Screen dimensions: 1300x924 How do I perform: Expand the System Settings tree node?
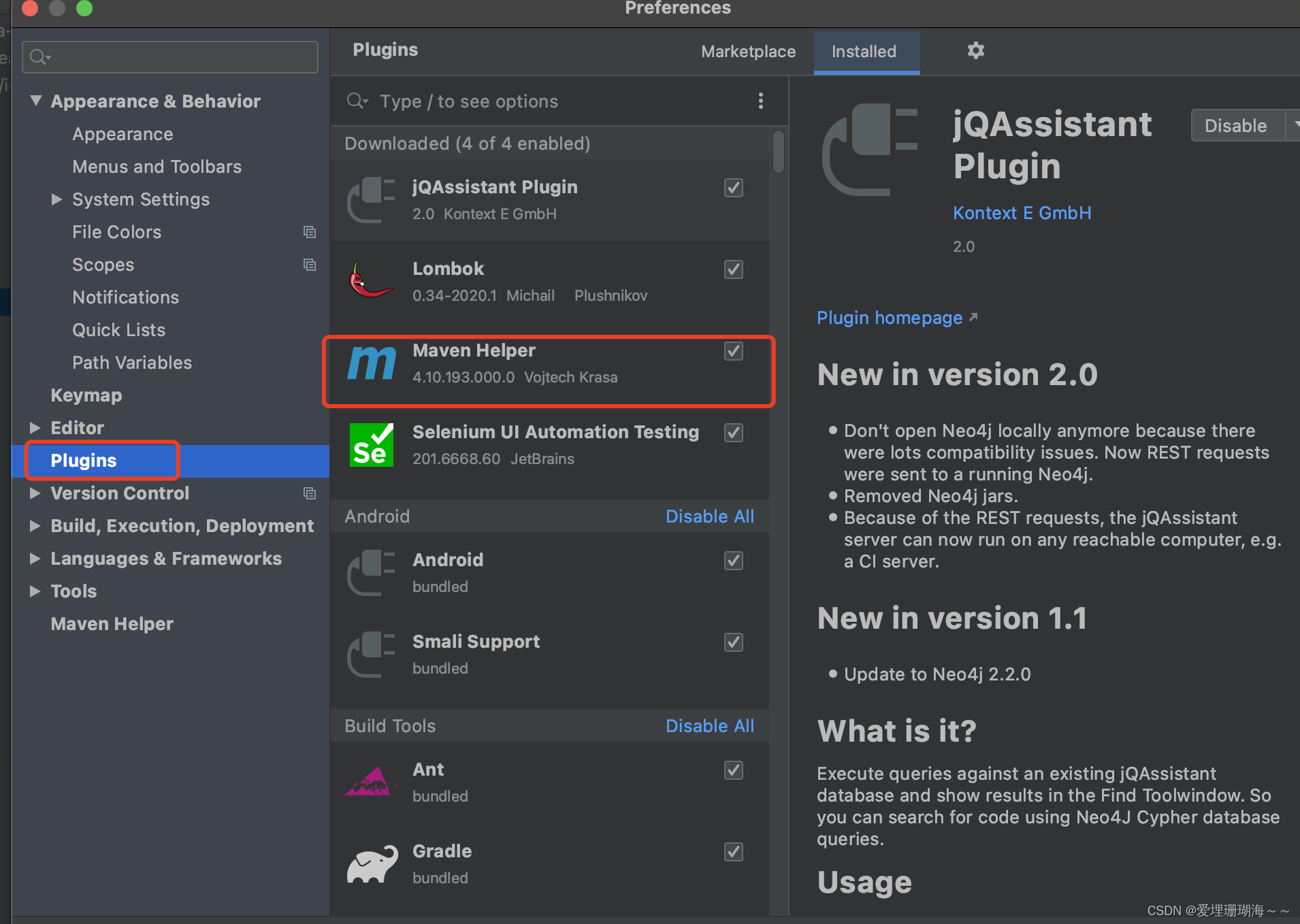(x=57, y=199)
